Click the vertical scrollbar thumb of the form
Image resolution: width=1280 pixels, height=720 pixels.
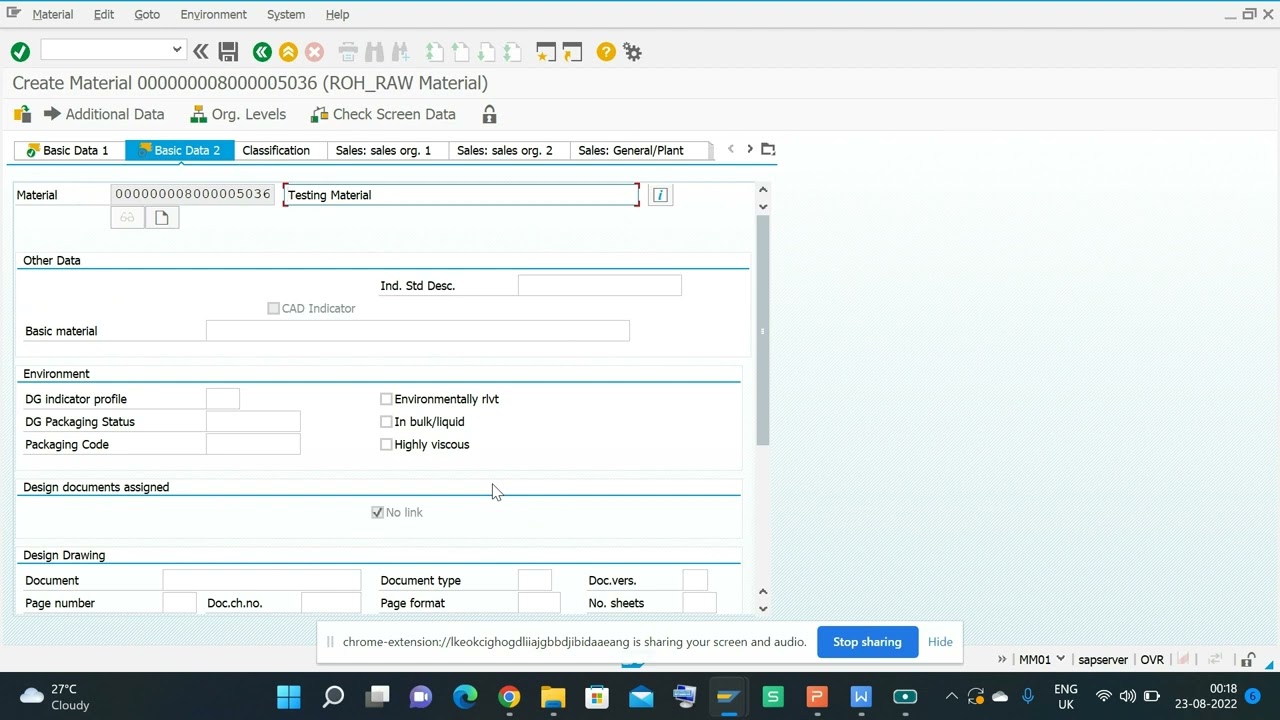(763, 330)
